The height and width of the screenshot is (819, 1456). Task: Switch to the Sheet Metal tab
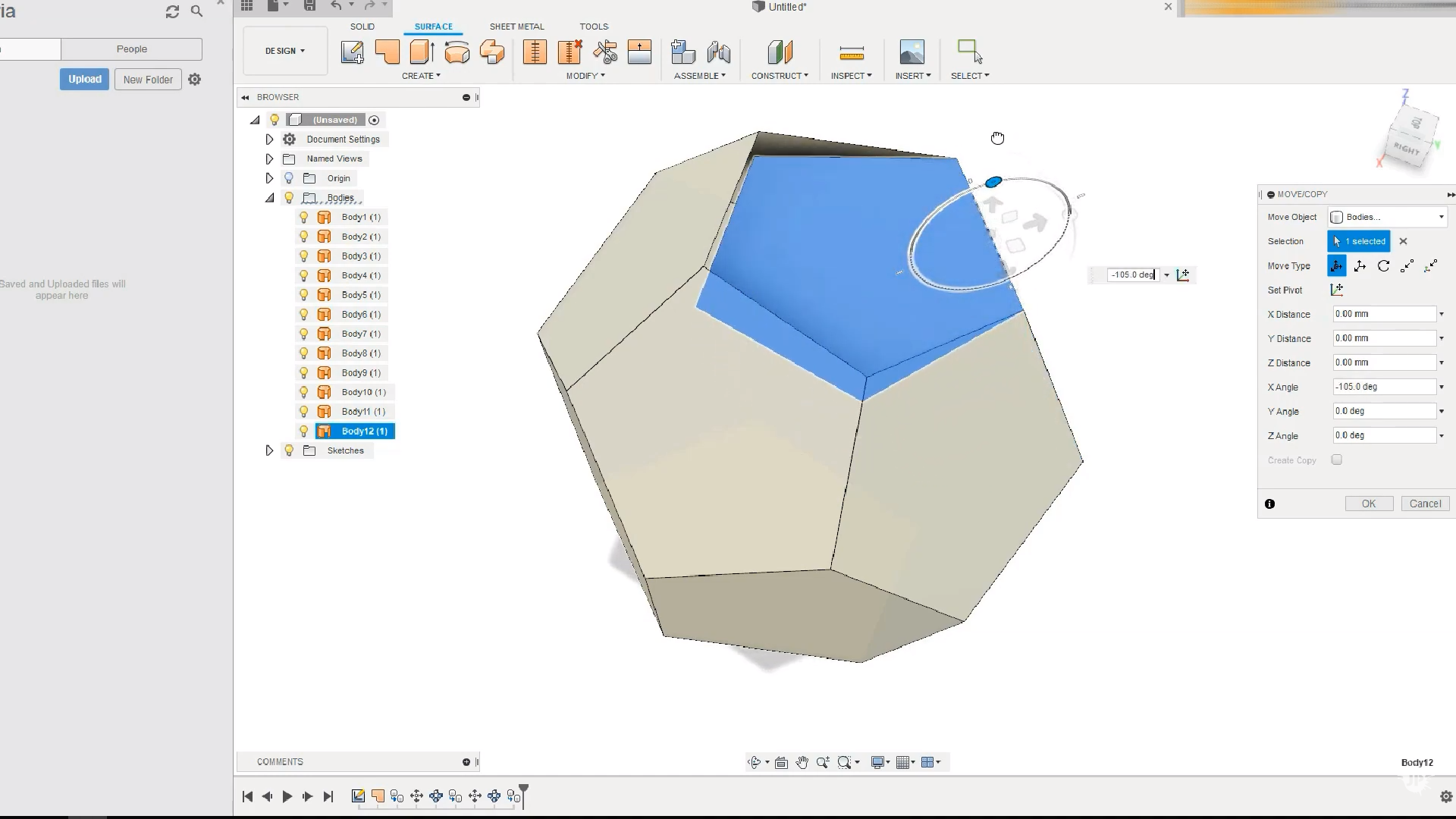[516, 27]
